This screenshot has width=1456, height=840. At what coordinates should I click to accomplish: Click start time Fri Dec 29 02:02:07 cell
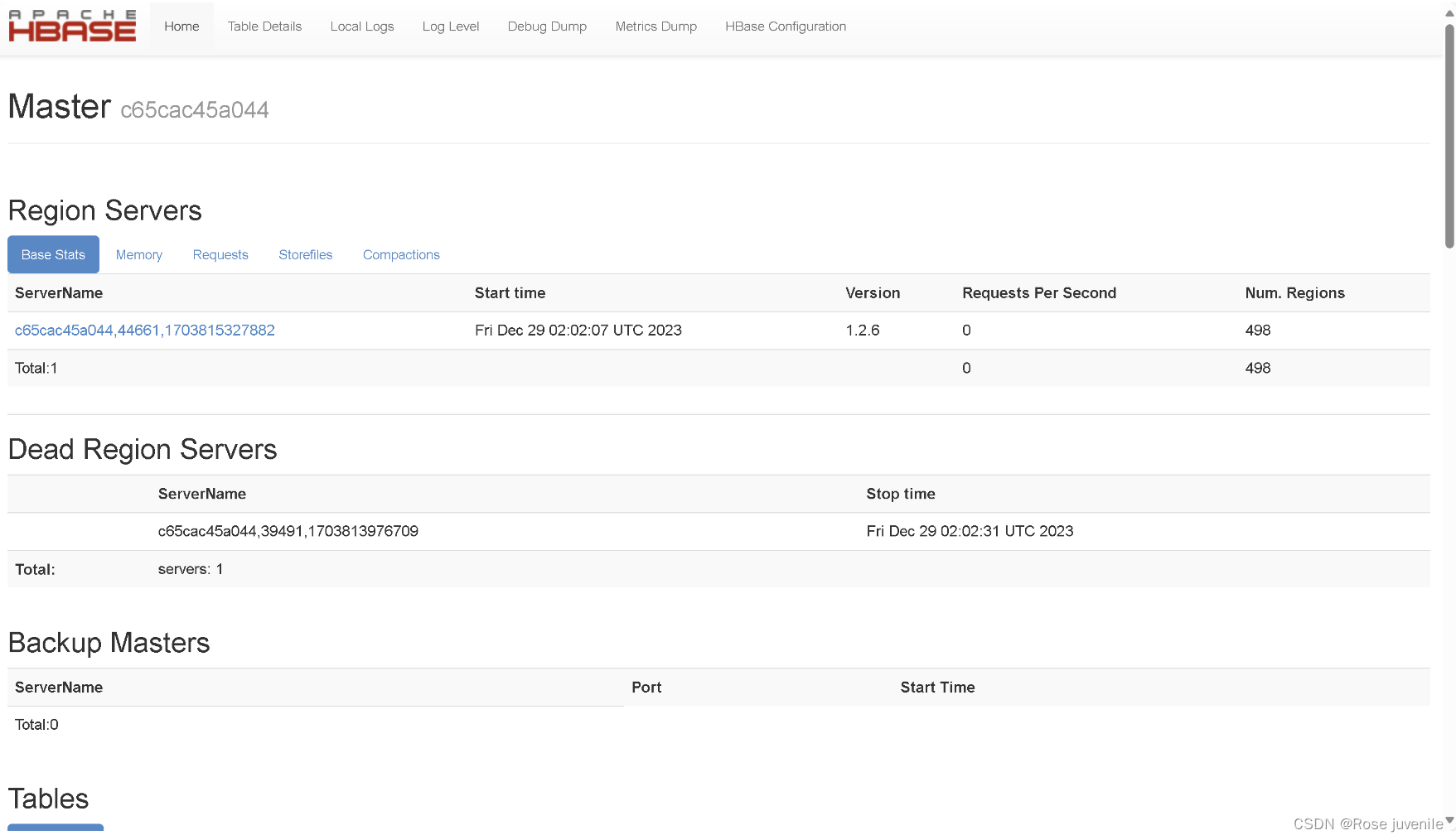click(x=578, y=331)
